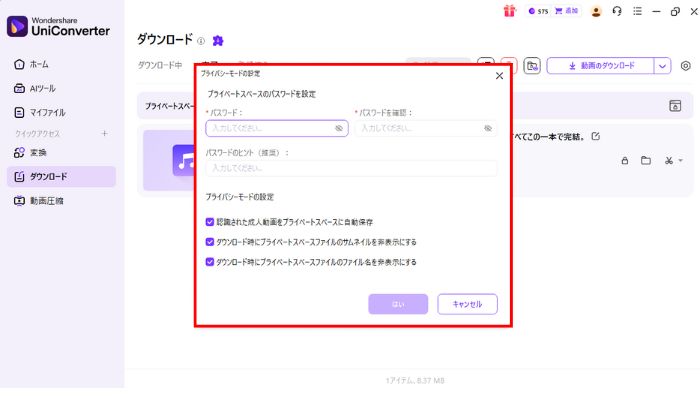Click the lock icon on the file row
This screenshot has height=400, width=700.
coord(625,160)
